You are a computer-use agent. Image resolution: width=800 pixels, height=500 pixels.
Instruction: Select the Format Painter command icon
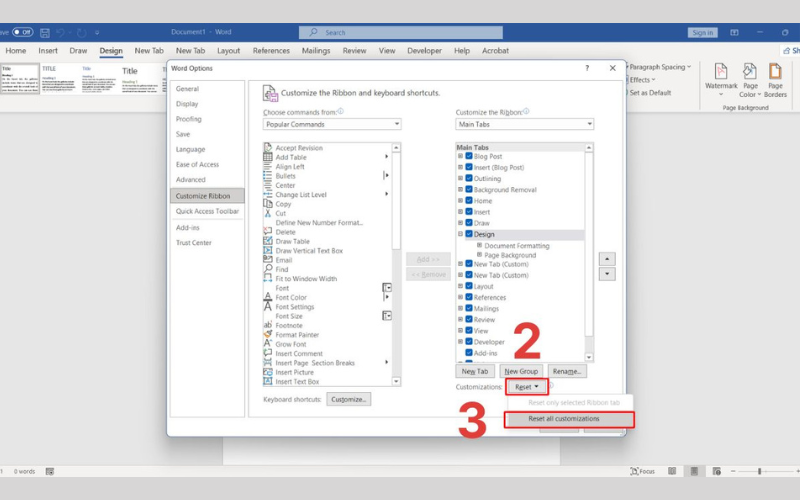click(x=268, y=335)
